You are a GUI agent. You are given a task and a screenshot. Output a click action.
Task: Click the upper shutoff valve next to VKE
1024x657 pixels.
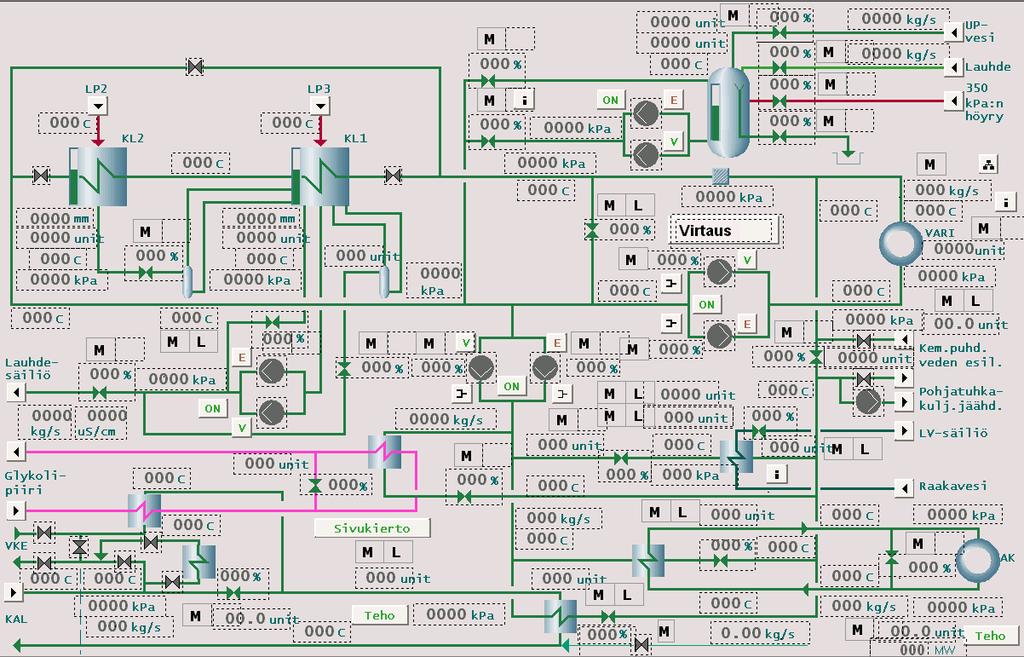coord(44,533)
